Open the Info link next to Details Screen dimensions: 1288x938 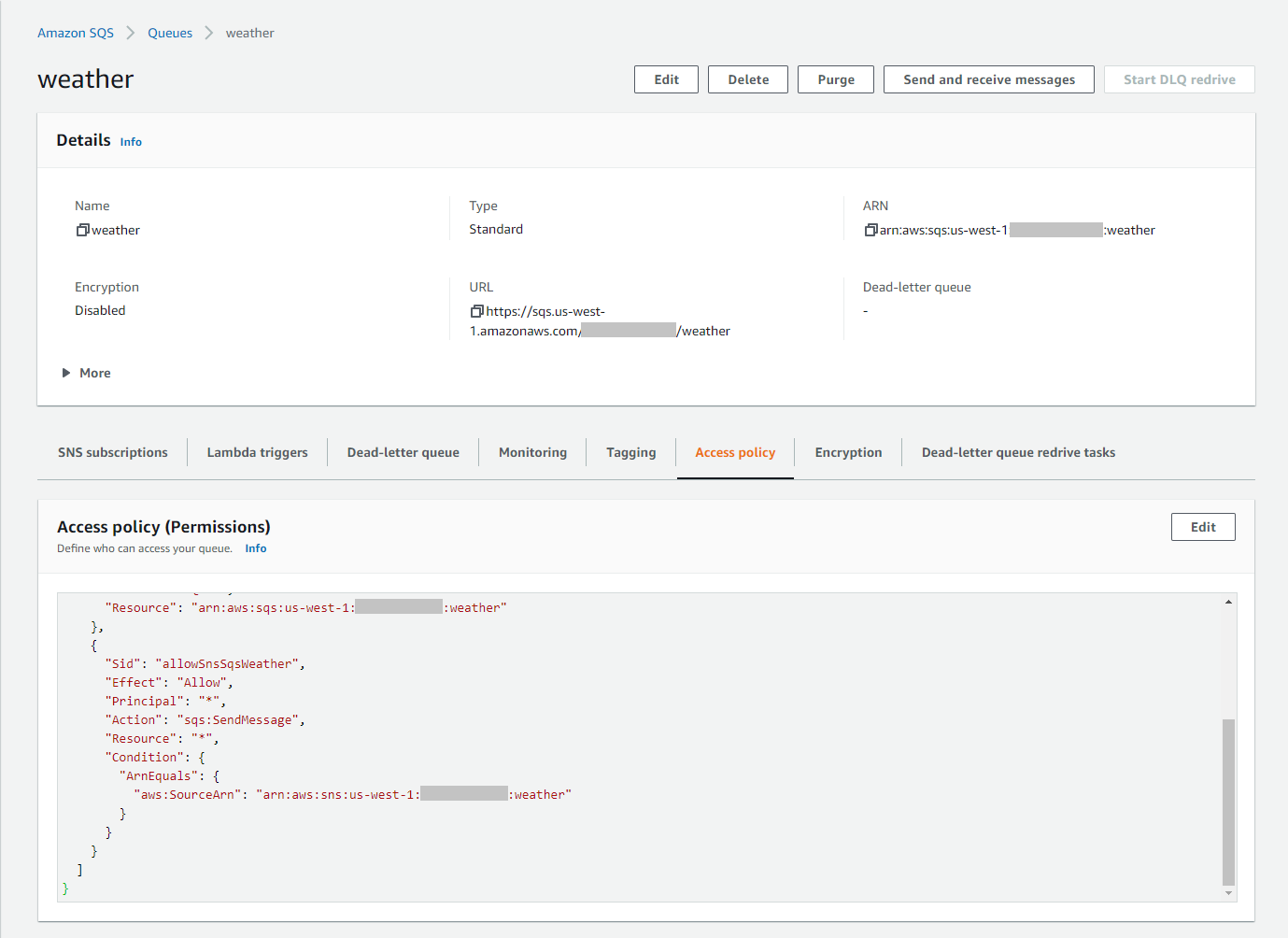click(131, 142)
